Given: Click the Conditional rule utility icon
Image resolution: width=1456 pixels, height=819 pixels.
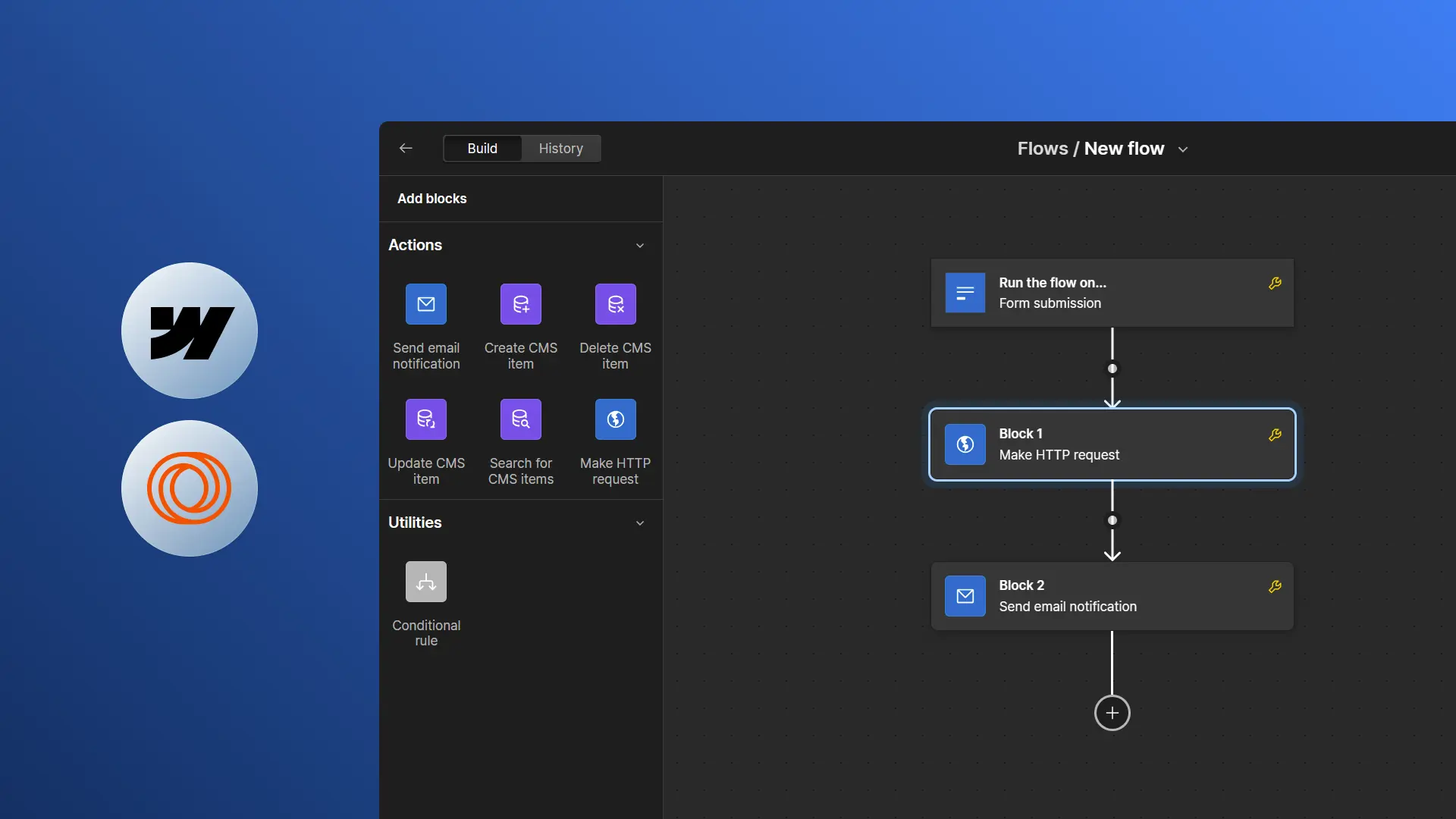Looking at the screenshot, I should (x=426, y=582).
